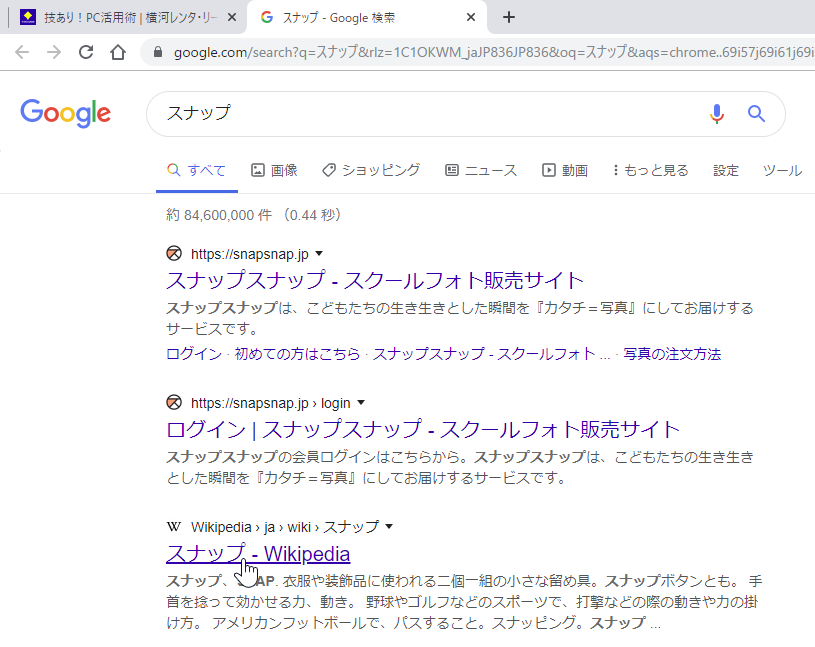The width and height of the screenshot is (815, 647).
Task: Click the browser forward arrow
Action: click(54, 52)
